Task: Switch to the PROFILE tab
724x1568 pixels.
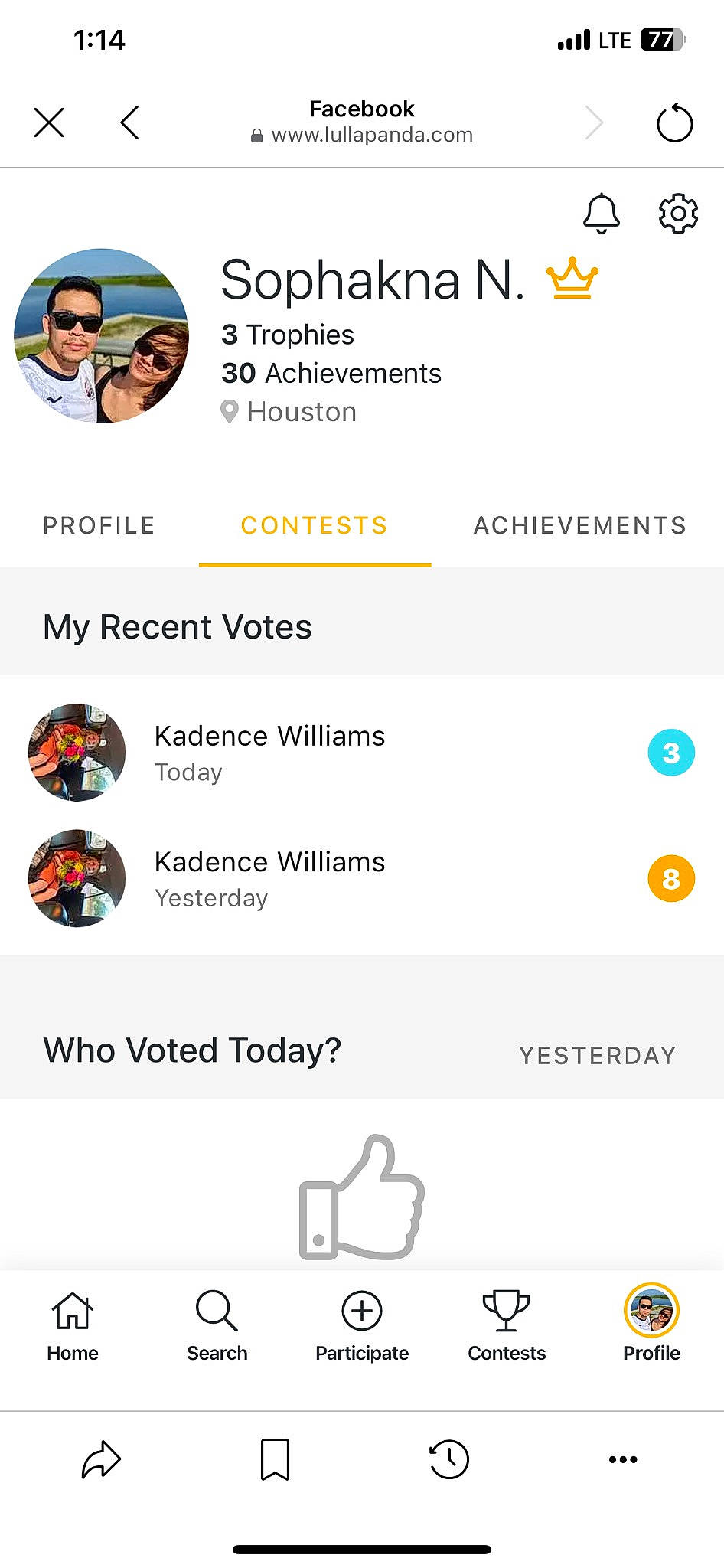Action: [99, 525]
